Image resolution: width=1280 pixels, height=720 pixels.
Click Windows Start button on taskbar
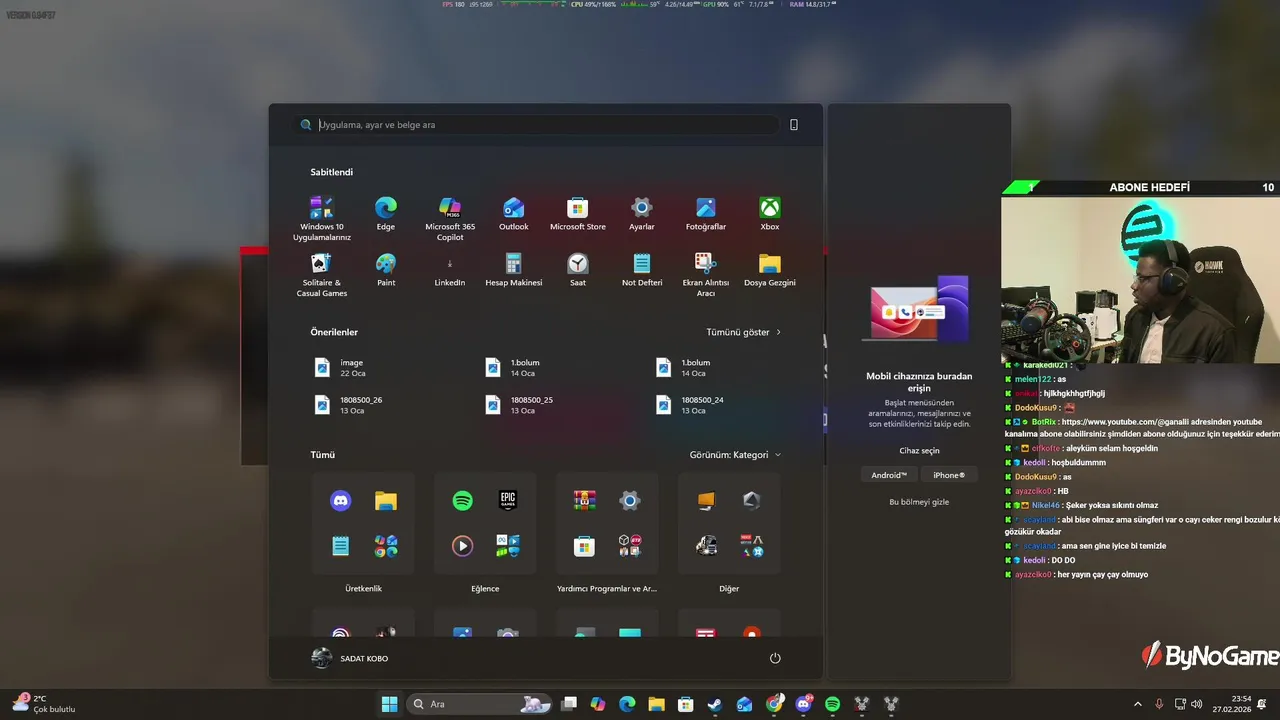(389, 704)
